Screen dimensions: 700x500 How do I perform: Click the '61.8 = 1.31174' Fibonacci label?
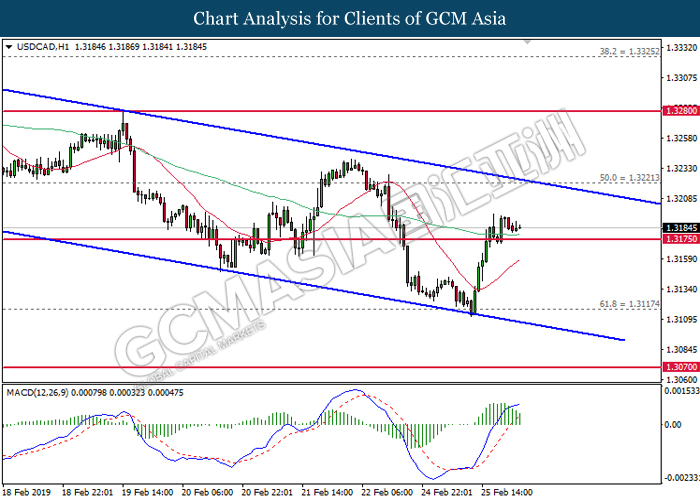629,304
